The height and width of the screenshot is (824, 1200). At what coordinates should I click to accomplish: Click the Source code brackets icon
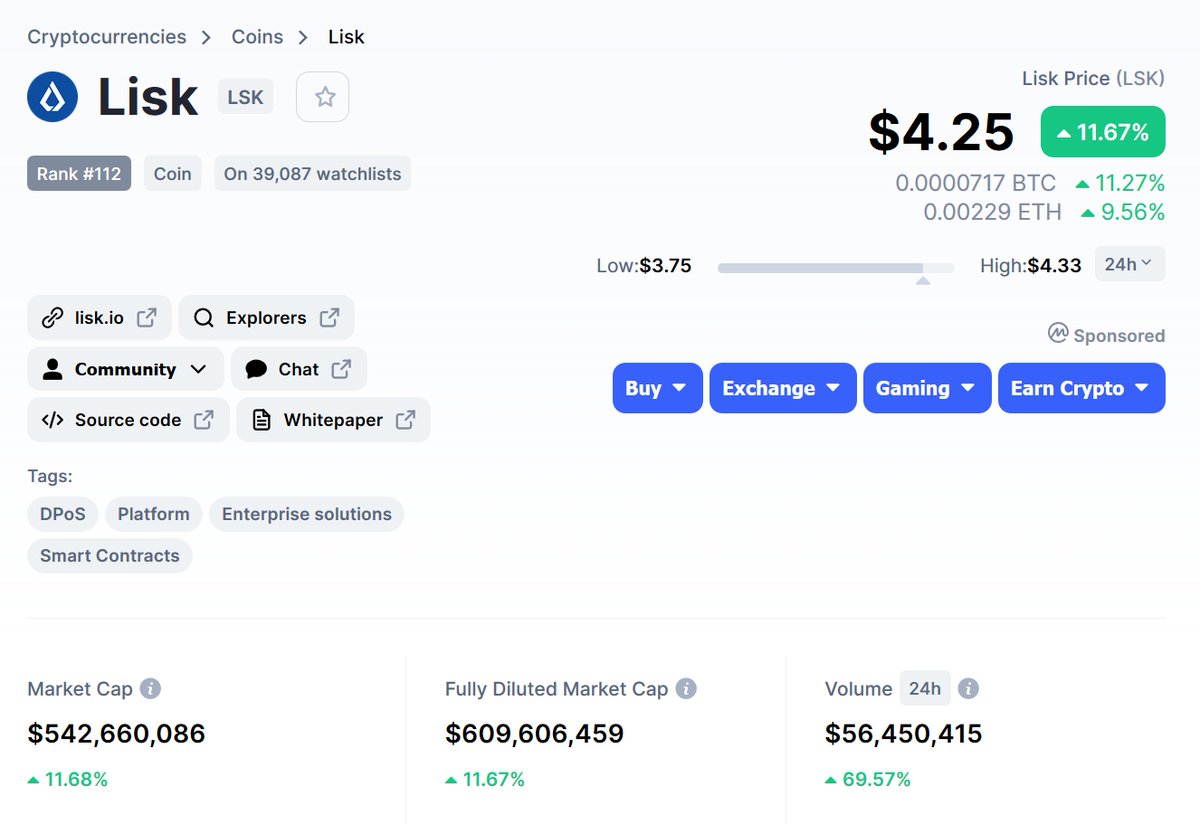[x=52, y=420]
